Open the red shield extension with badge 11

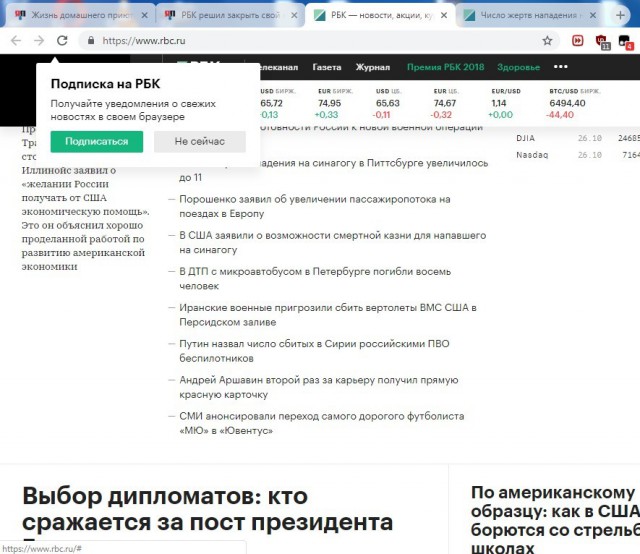pyautogui.click(x=602, y=42)
